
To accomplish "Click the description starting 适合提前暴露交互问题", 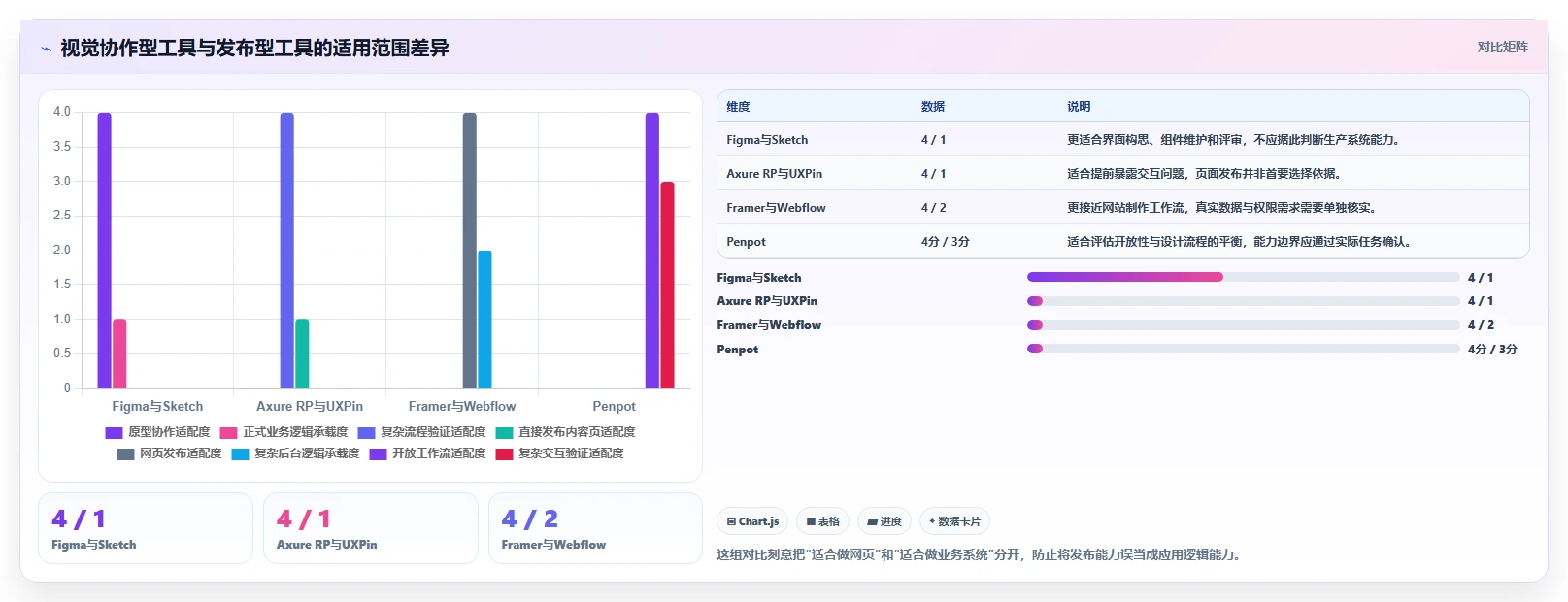I will pyautogui.click(x=1205, y=174).
